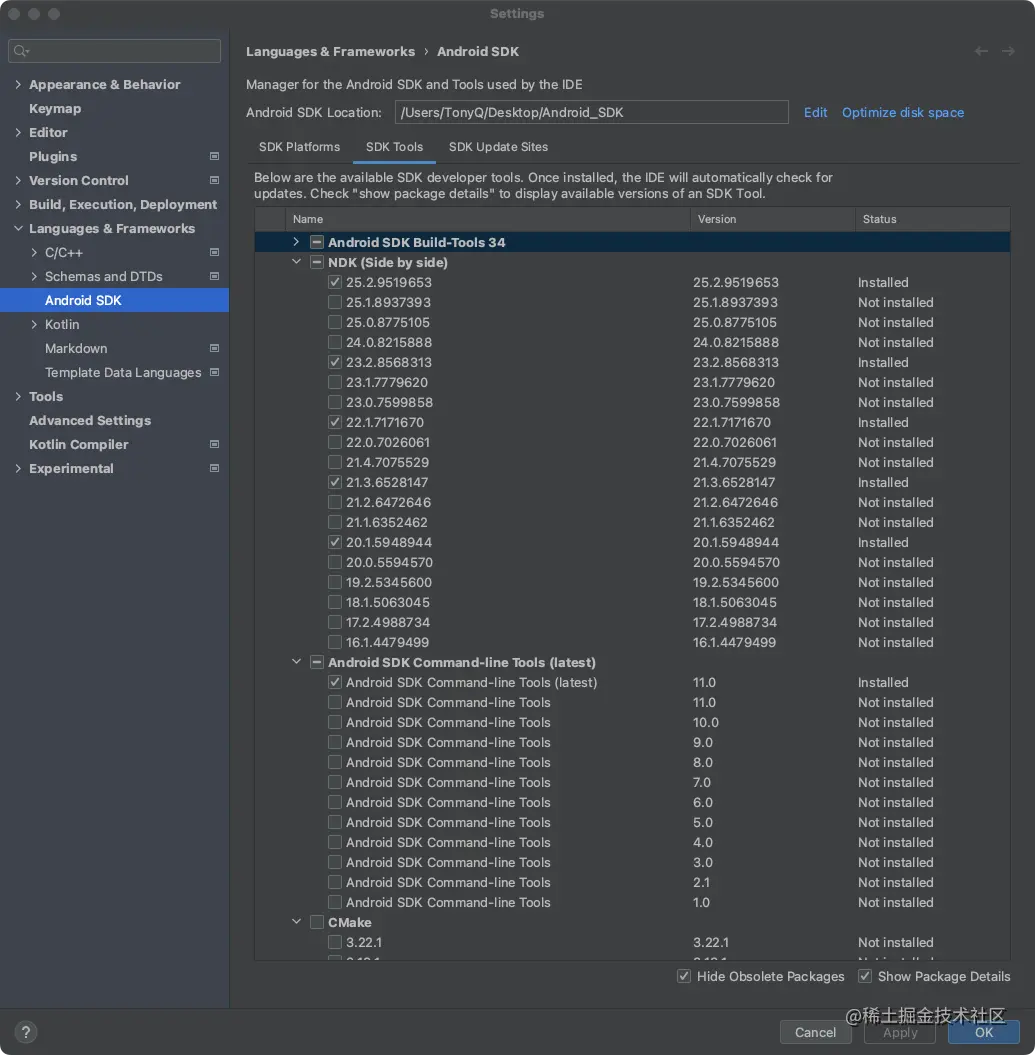Click project-level icon beside Version Control
This screenshot has height=1055, width=1035.
[x=215, y=180]
